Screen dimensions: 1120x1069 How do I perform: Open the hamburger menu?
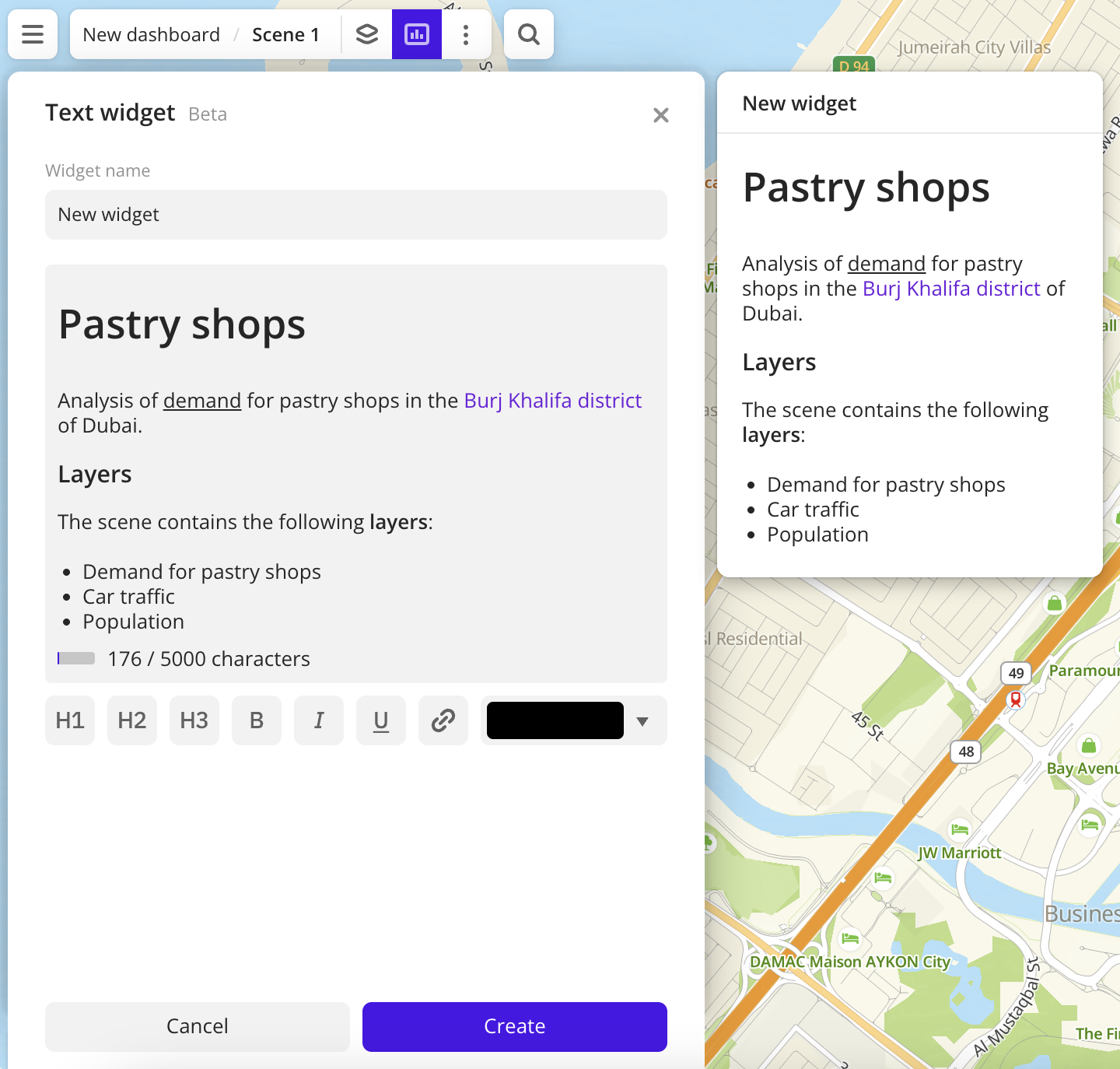point(33,34)
